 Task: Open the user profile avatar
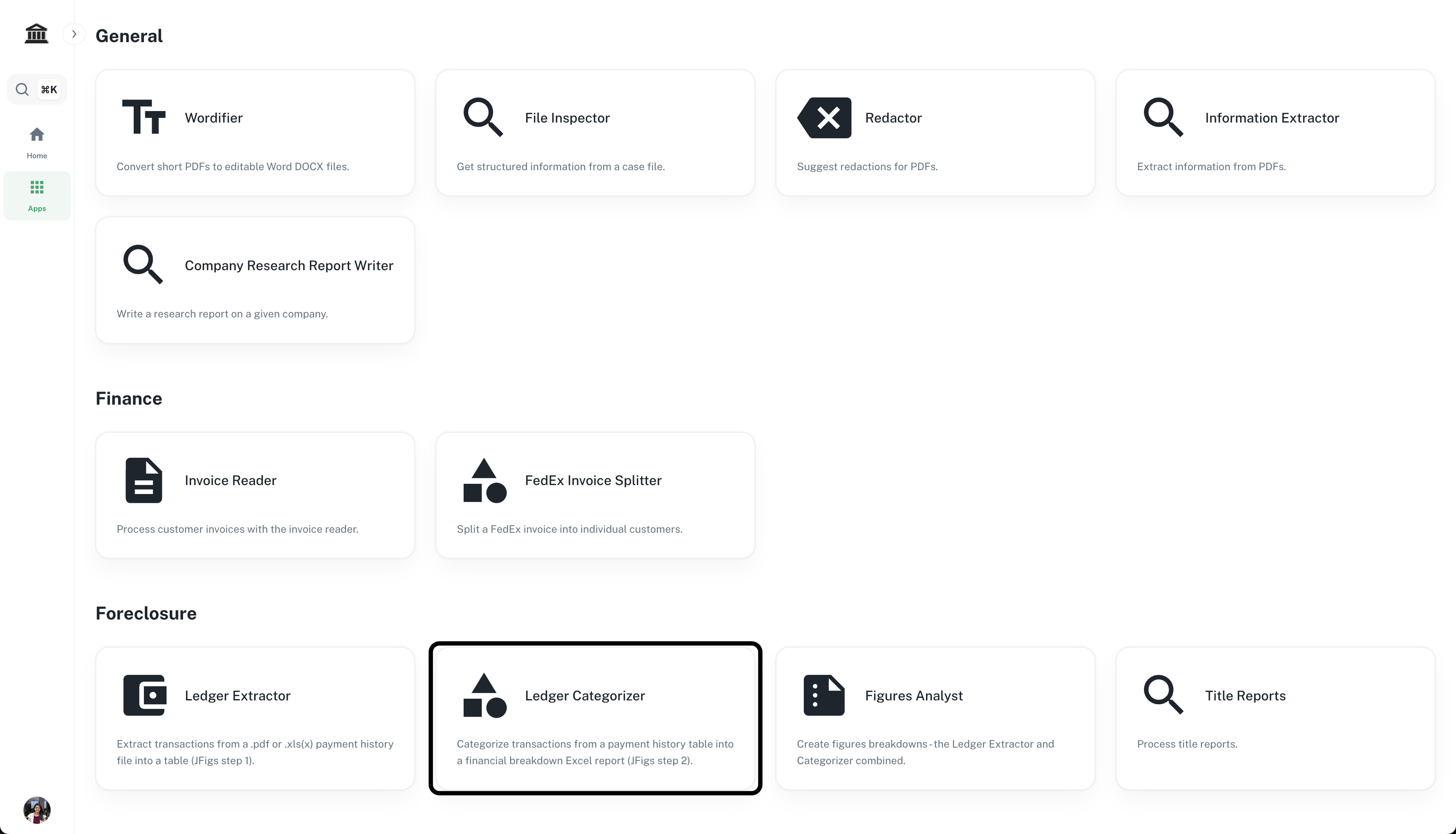pyautogui.click(x=37, y=809)
